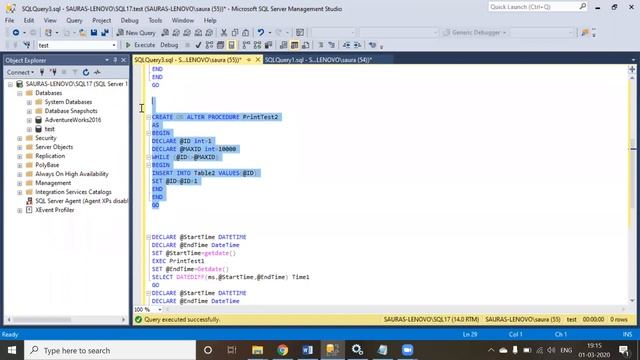This screenshot has height=360, width=640.
Task: Select the Replication folder
Action: pos(50,156)
